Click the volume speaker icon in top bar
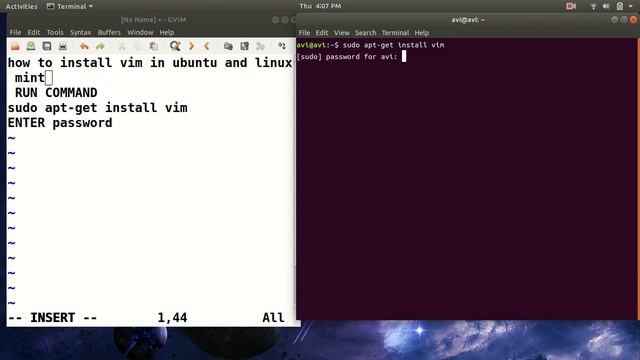 (x=606, y=6)
